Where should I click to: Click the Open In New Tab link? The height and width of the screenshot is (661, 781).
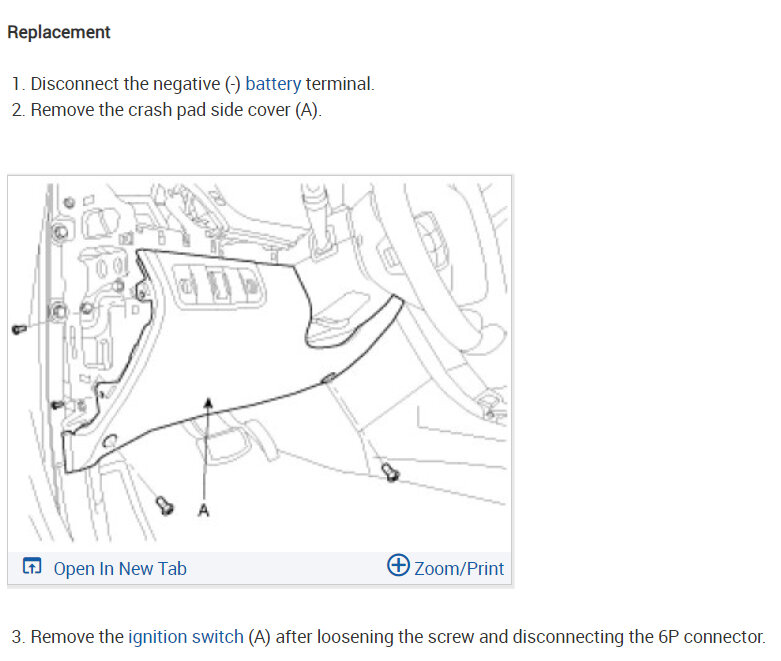(x=120, y=569)
